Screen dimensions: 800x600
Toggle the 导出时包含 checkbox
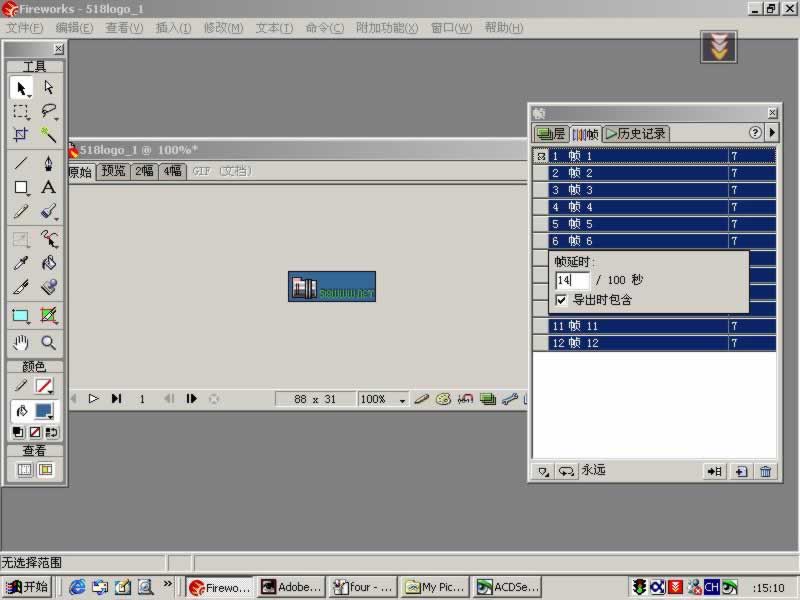point(562,299)
